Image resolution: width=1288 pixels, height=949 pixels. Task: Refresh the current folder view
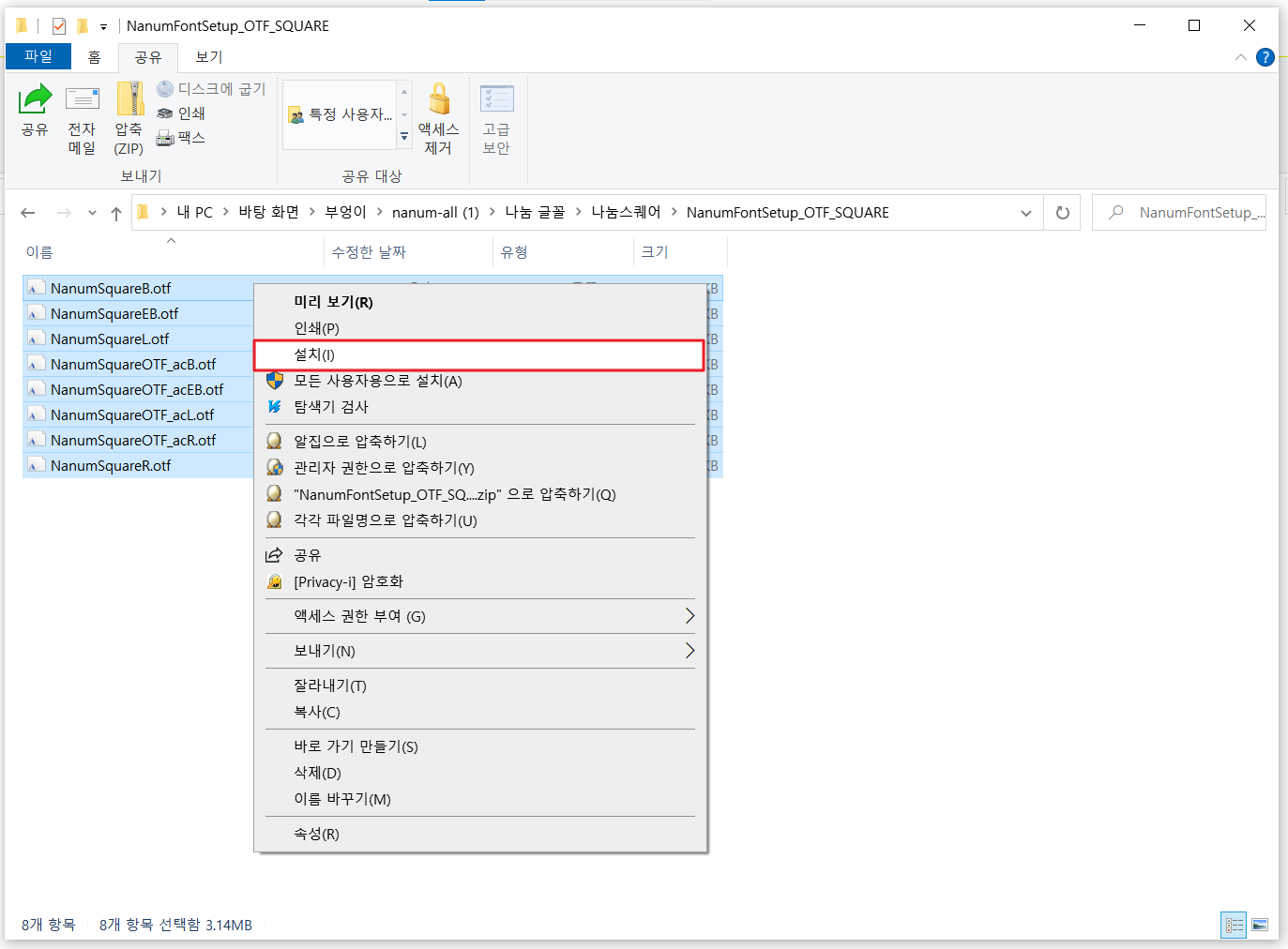click(1062, 213)
